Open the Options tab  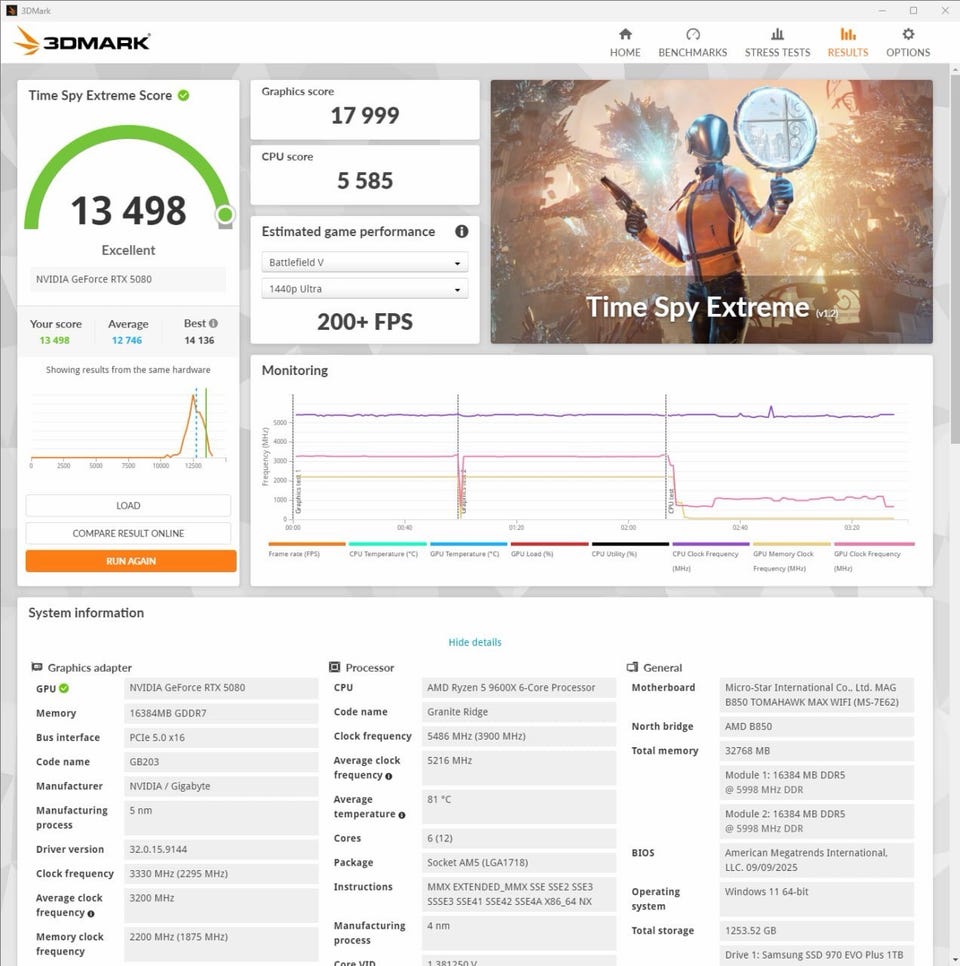[x=908, y=43]
